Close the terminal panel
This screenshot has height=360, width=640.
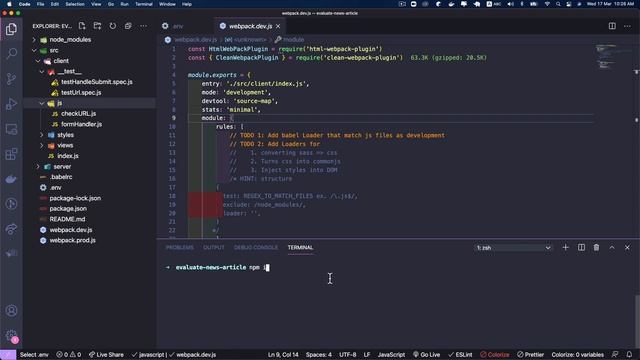tap(627, 247)
